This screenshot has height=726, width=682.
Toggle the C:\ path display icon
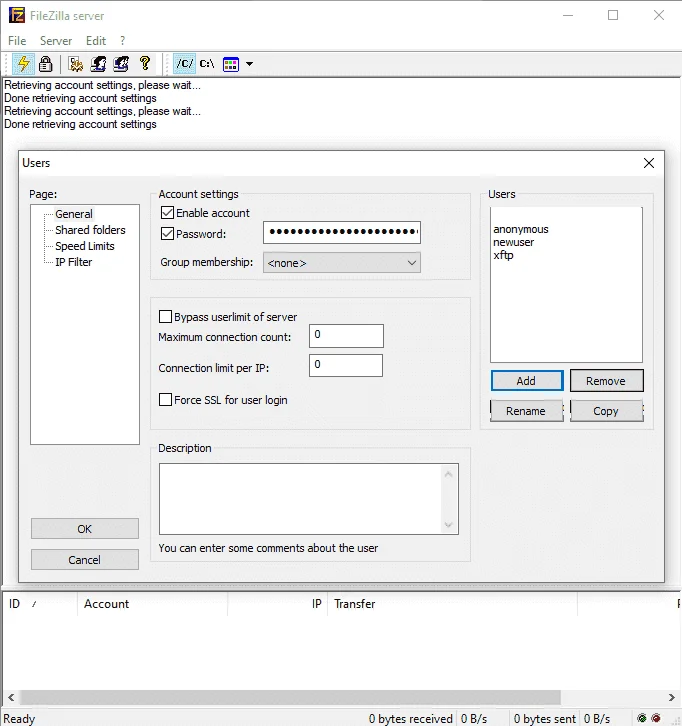click(x=207, y=63)
